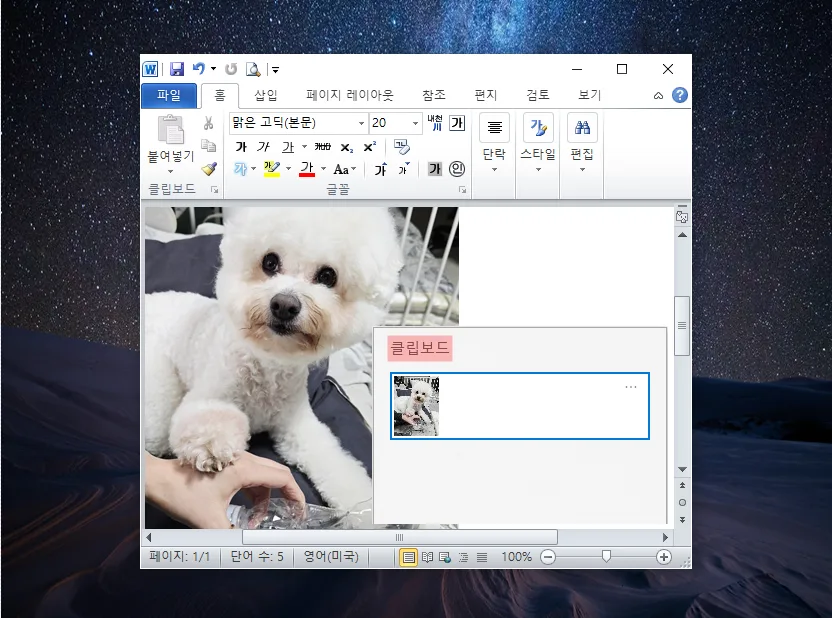The height and width of the screenshot is (618, 832).
Task: Switch to Outline view in the status bar
Action: [463, 557]
